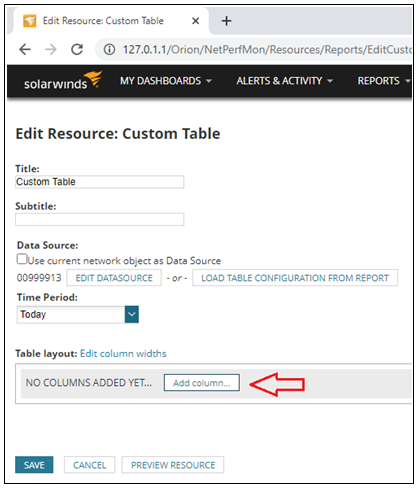Focus the Subtitle input field
Viewport: 419px width, 490px height.
99,219
